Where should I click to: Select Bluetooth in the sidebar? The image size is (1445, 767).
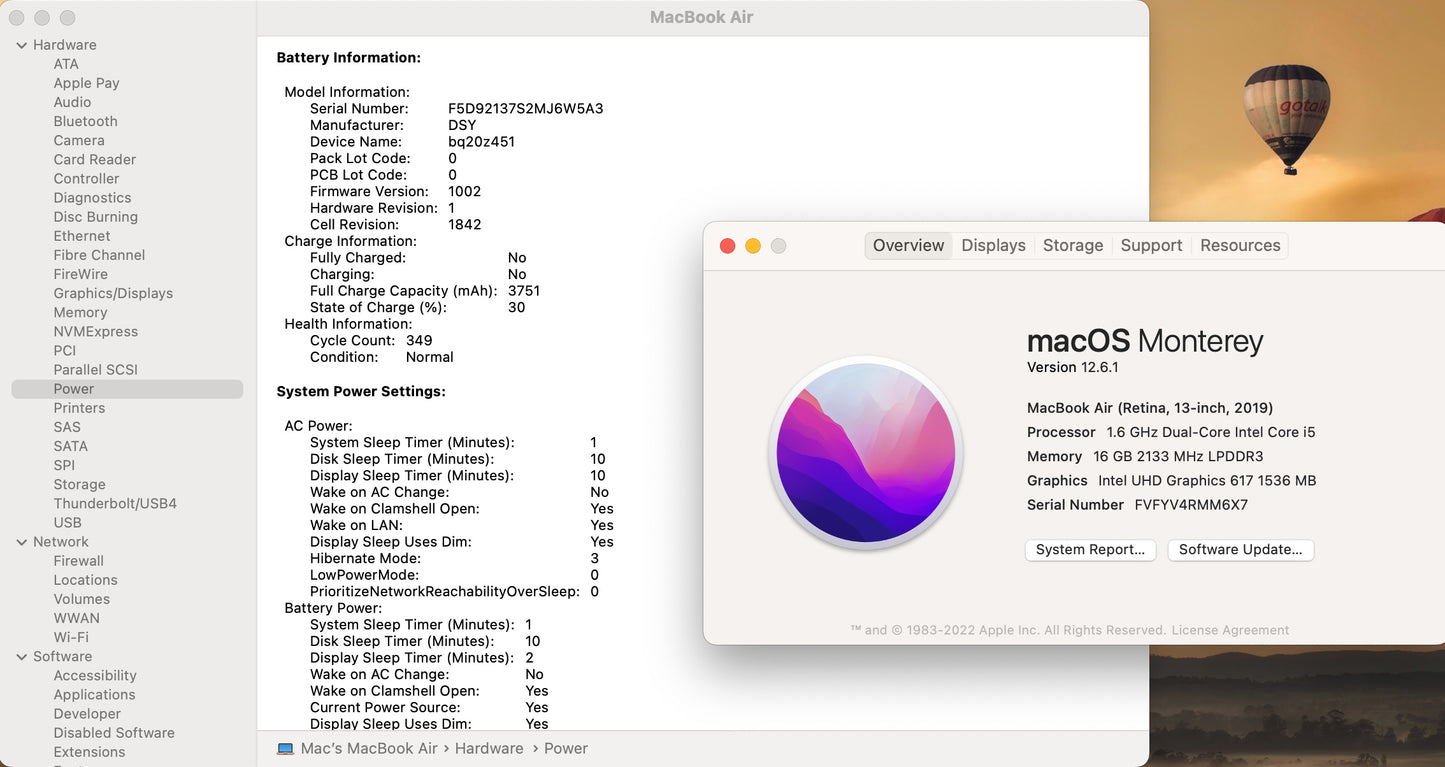(85, 121)
